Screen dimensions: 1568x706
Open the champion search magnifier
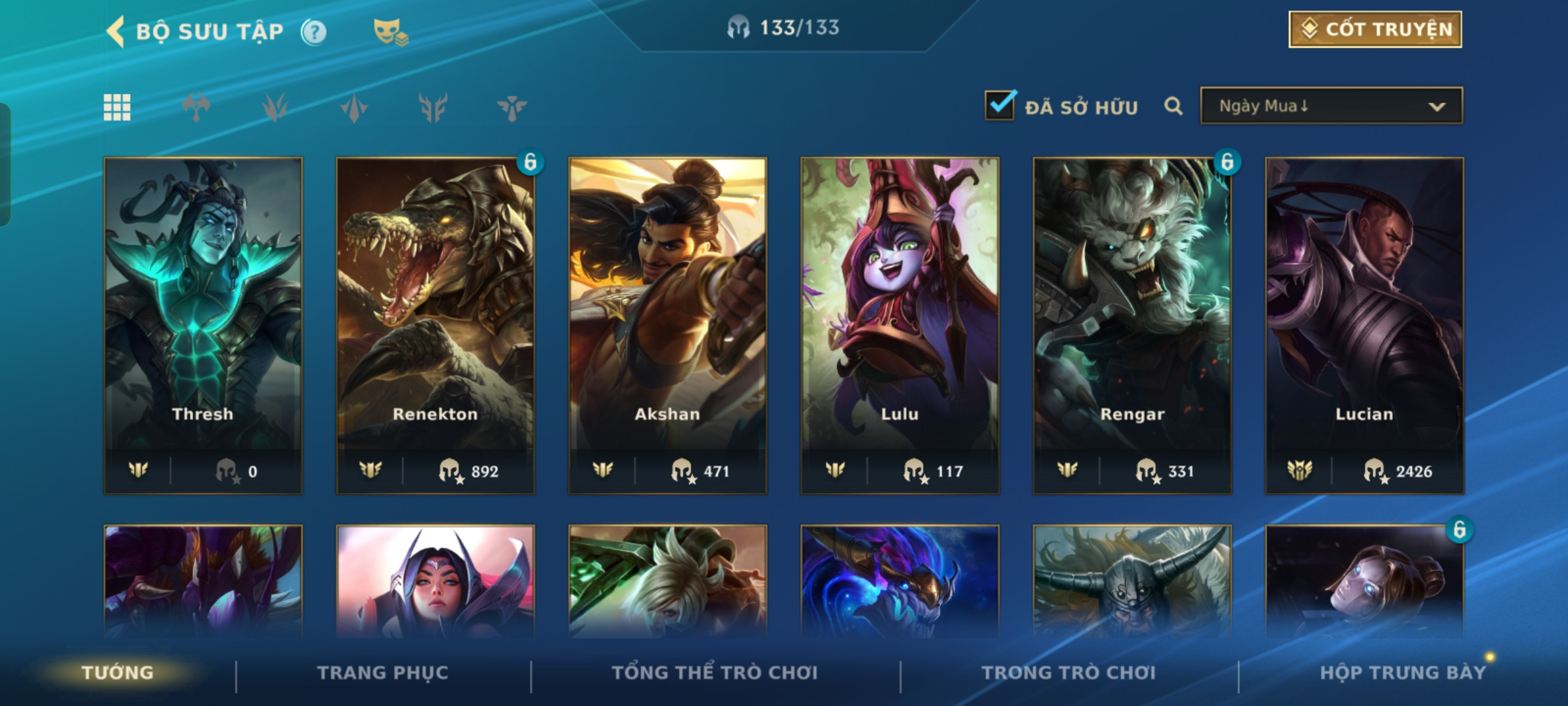(1173, 106)
